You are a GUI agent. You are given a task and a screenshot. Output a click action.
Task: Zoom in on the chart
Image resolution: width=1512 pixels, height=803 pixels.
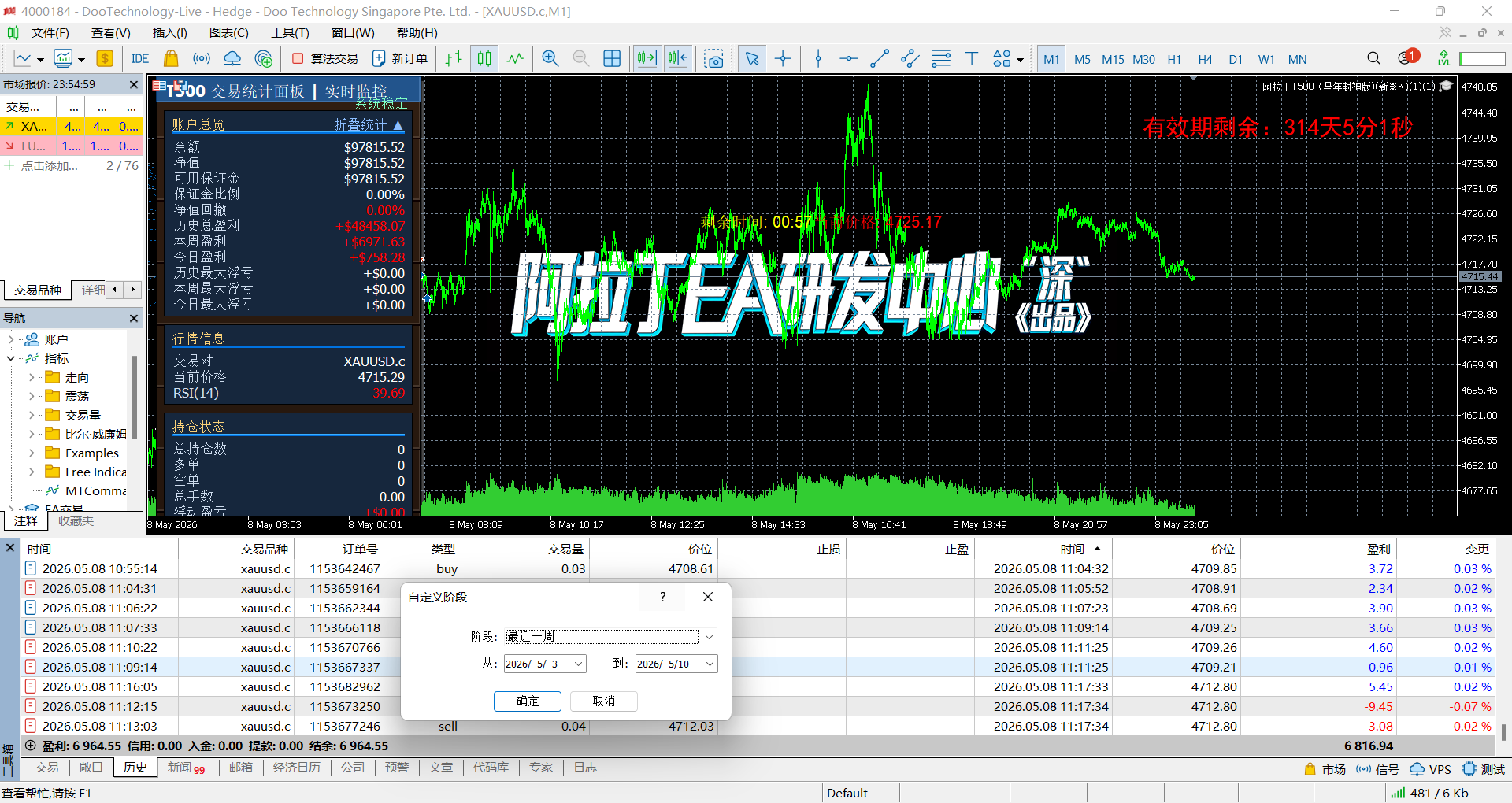[550, 59]
